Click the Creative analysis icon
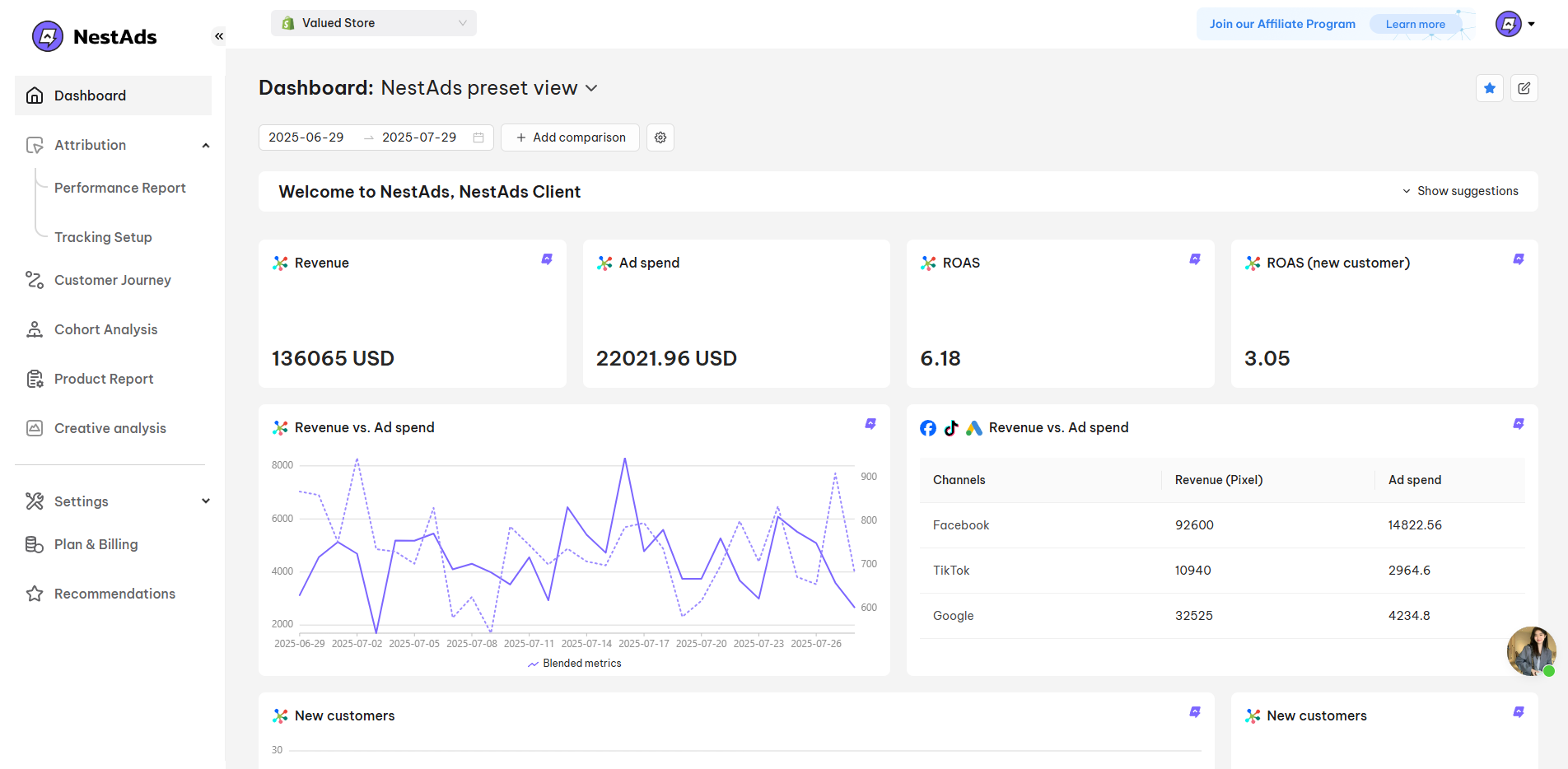Viewport: 1568px width, 769px height. pyautogui.click(x=35, y=428)
